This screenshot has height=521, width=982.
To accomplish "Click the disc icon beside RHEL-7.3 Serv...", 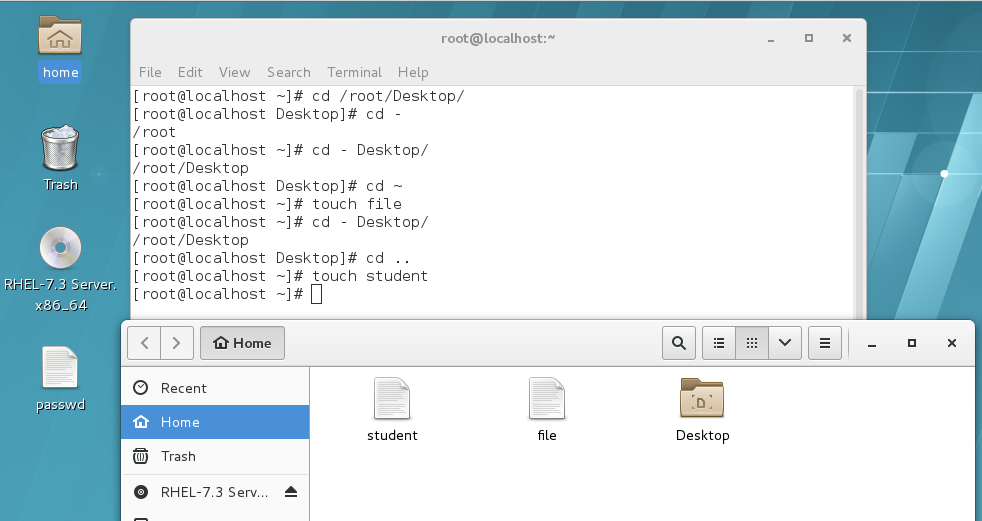I will (141, 492).
